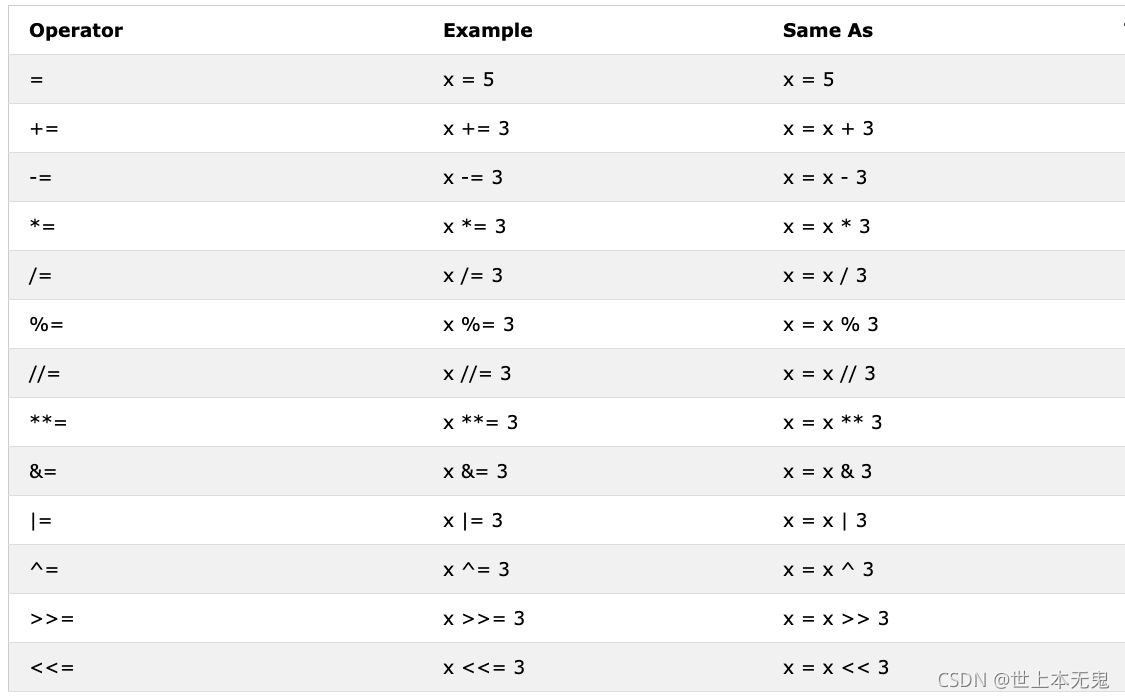Click the Same As column header
This screenshot has width=1125, height=698.
click(828, 30)
